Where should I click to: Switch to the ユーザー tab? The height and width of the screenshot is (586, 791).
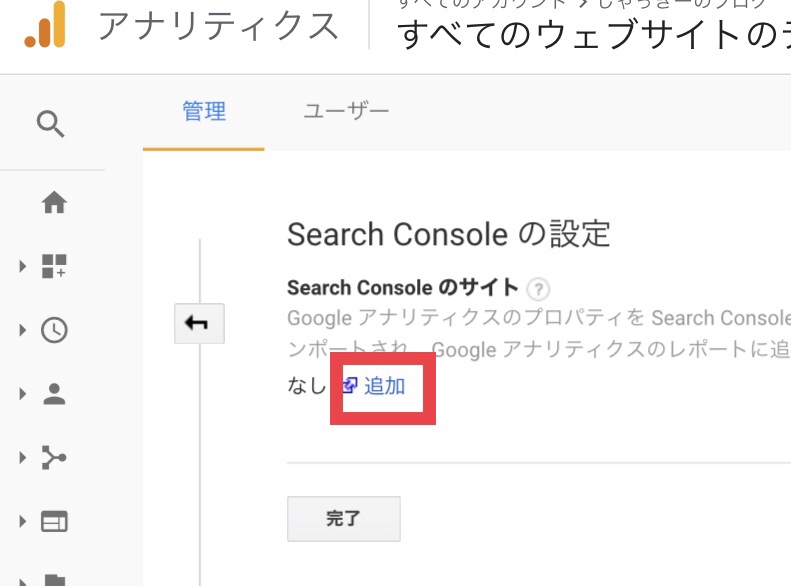click(x=346, y=111)
